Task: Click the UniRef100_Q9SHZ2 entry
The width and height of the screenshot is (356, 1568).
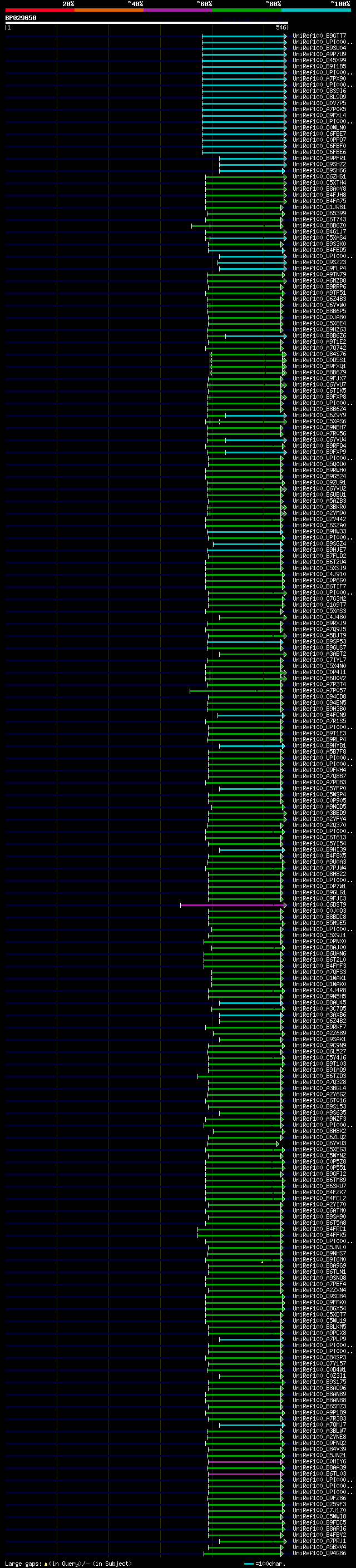Action: 319,164
